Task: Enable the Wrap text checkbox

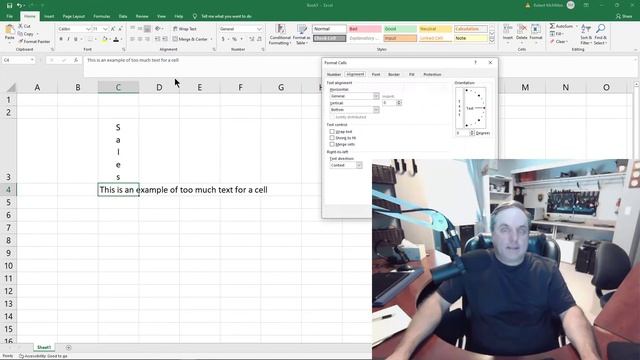Action: (332, 131)
